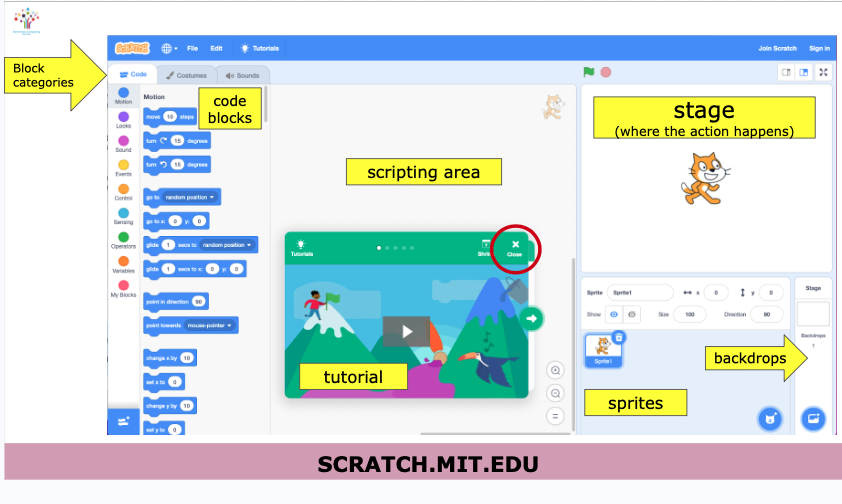This screenshot has height=504, width=842.
Task: Hide the sprite with crossed-eye icon
Action: coord(632,315)
